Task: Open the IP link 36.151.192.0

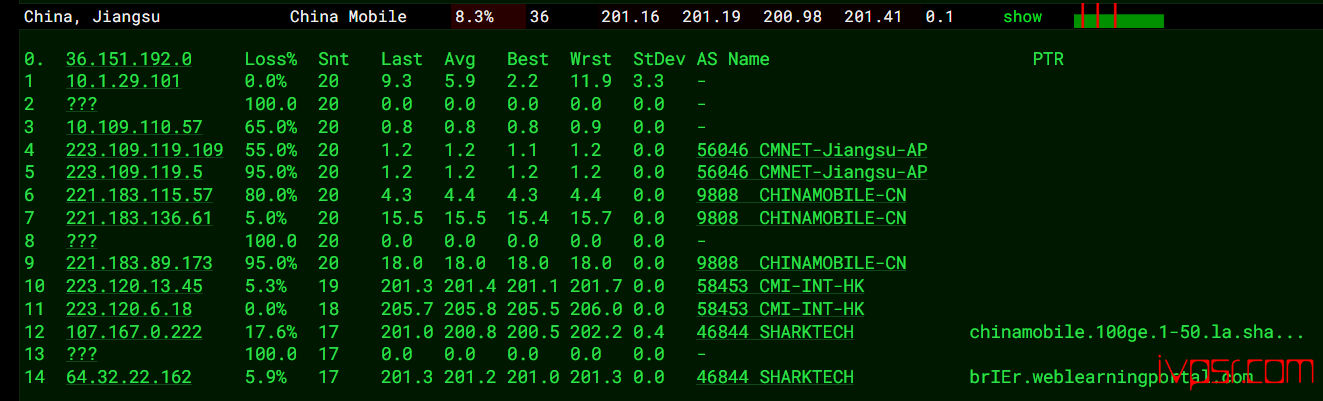Action: (129, 60)
